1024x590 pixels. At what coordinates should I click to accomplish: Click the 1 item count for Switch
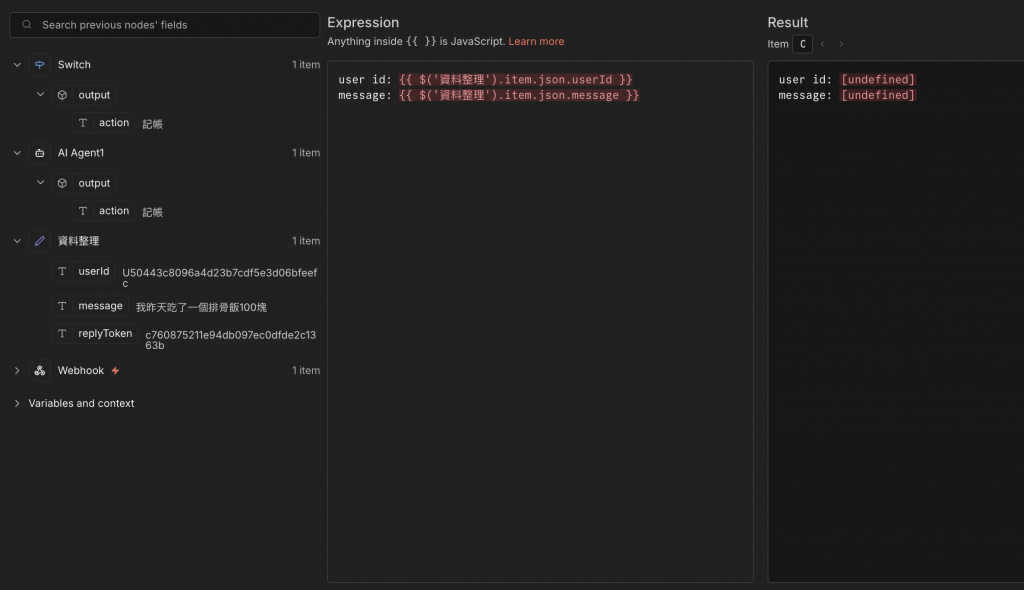[x=306, y=65]
